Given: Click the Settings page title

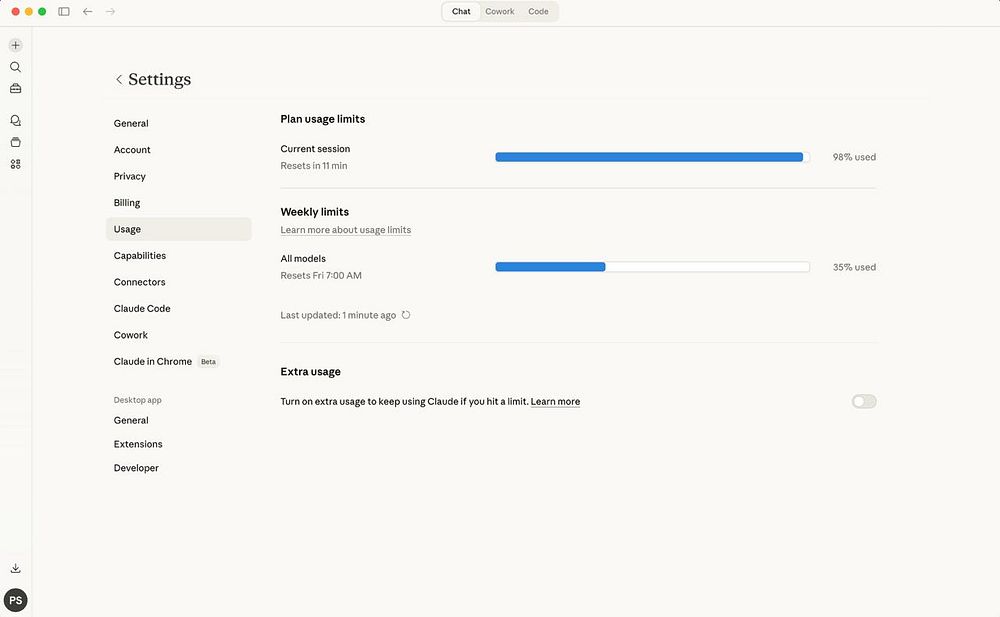Looking at the screenshot, I should (159, 79).
